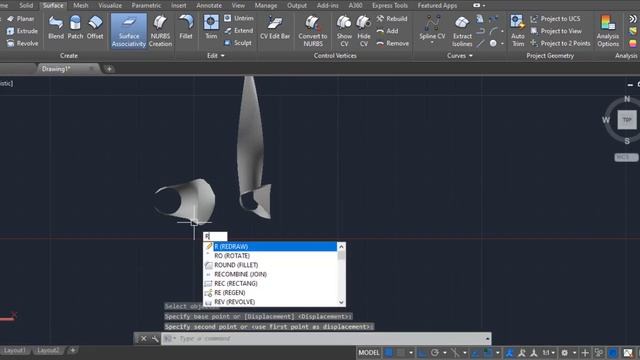Screen dimensions: 640x360
Task: Select the Patch surface tool
Action: 75,28
